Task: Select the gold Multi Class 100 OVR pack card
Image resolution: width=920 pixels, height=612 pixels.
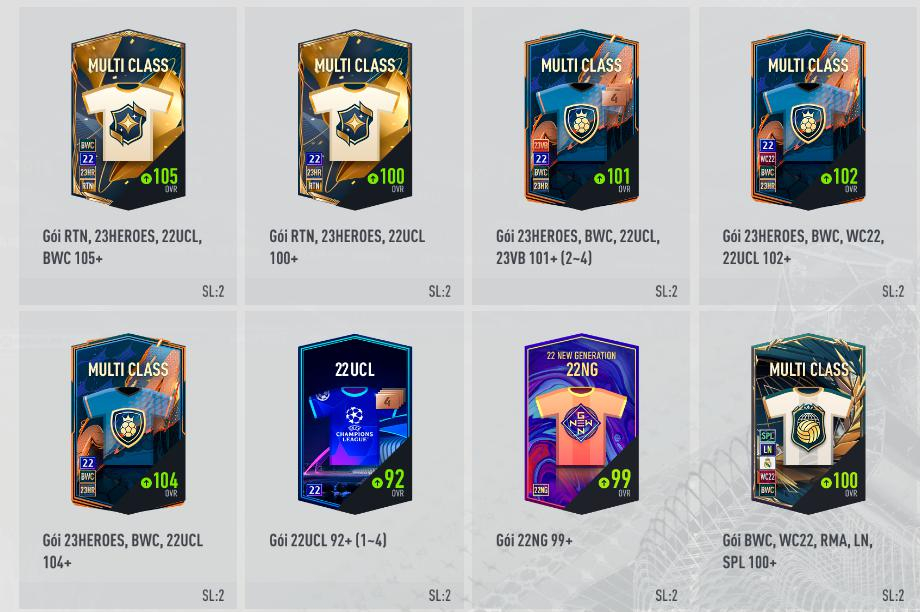Action: [x=354, y=120]
